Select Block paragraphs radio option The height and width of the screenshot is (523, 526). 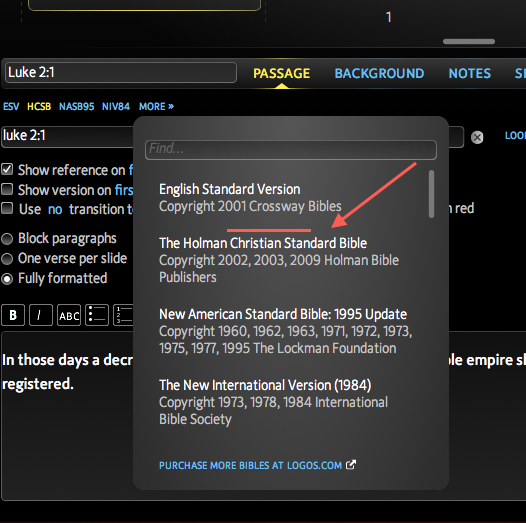pos(7,239)
